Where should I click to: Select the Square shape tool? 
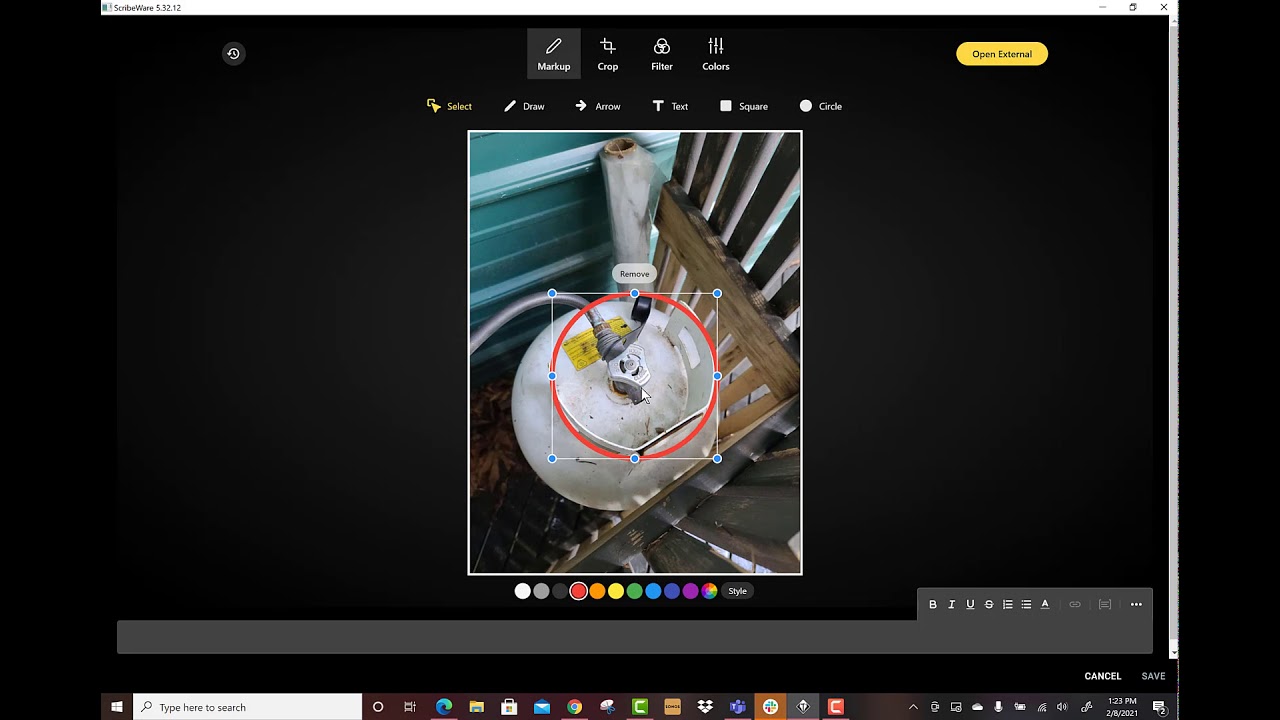click(x=744, y=106)
